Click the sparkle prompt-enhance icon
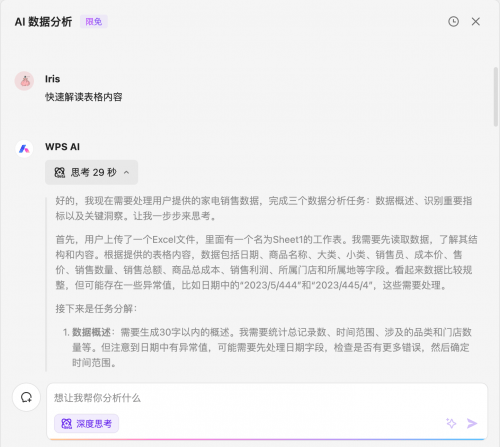The width and height of the screenshot is (500, 447). tap(451, 423)
